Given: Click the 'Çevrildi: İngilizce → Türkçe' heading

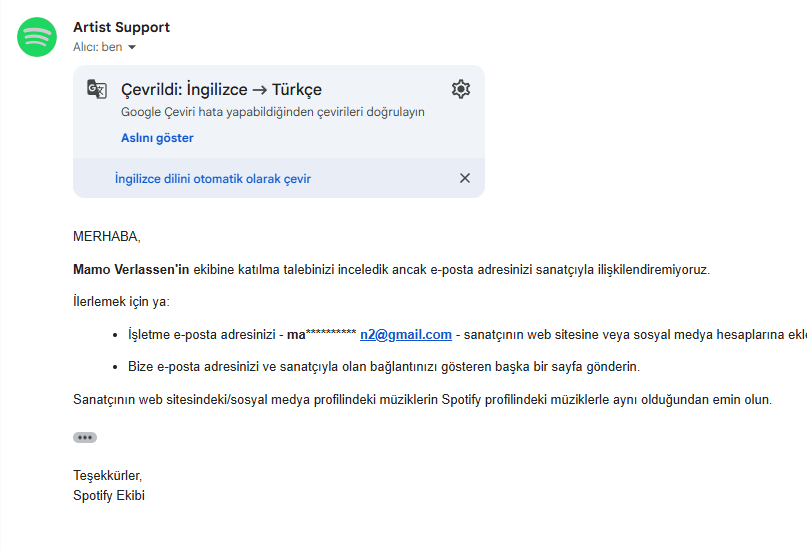Looking at the screenshot, I should tap(221, 90).
